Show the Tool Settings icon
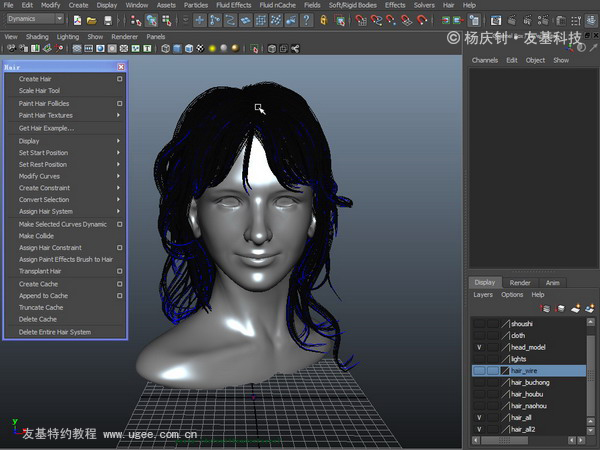 click(x=576, y=20)
